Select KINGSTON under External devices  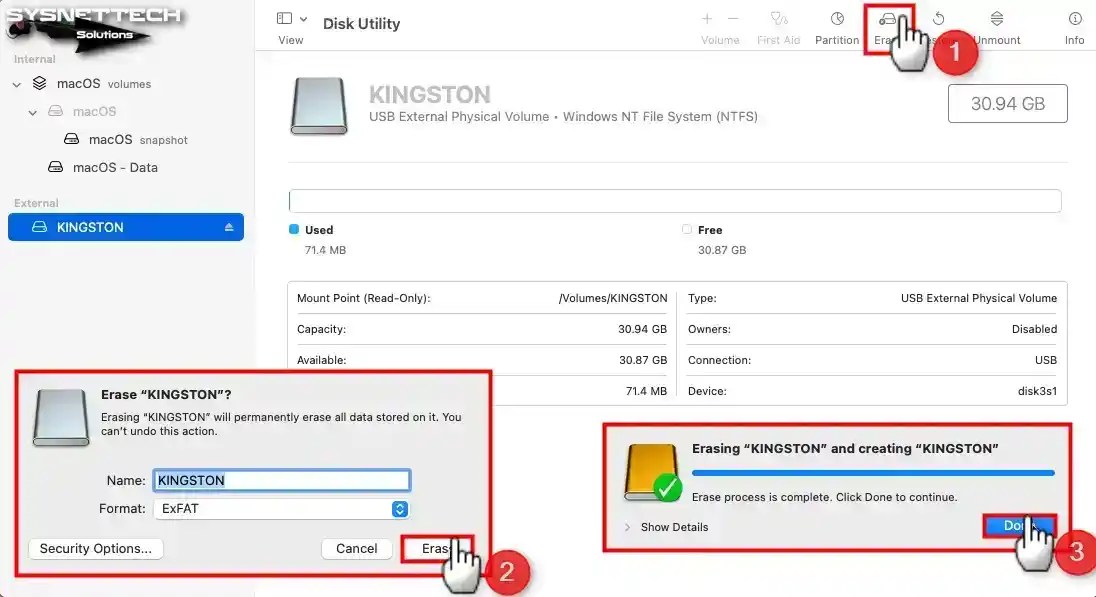pos(110,226)
